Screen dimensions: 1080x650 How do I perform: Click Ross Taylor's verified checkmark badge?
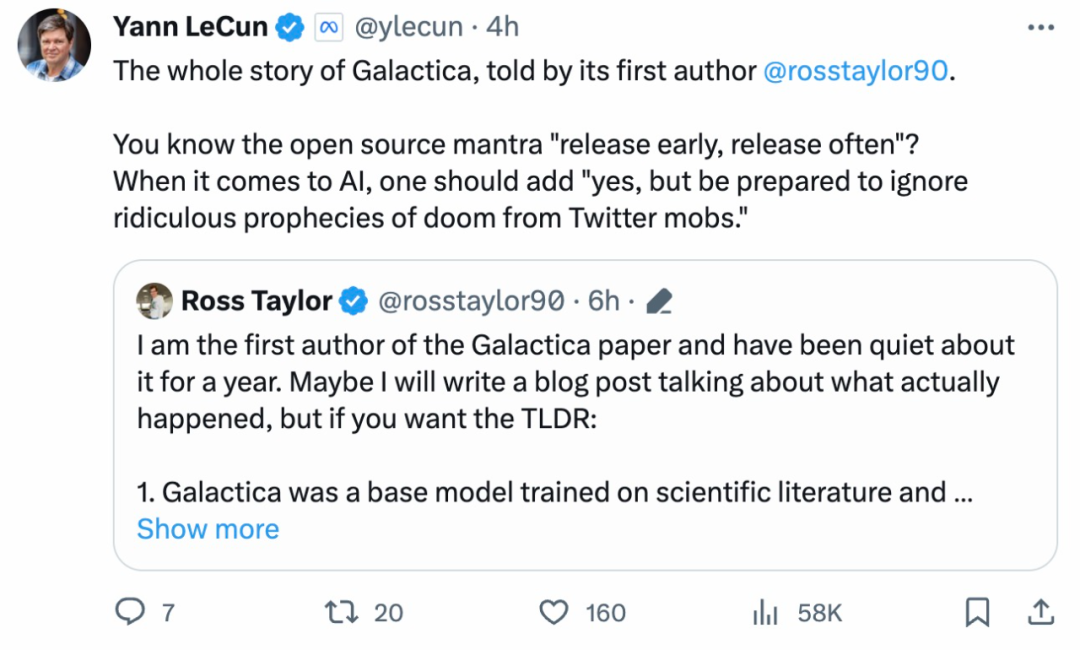[x=354, y=302]
